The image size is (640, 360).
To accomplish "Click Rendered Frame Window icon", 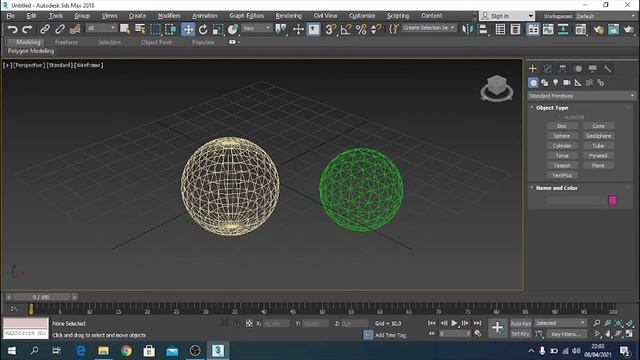I will [613, 29].
